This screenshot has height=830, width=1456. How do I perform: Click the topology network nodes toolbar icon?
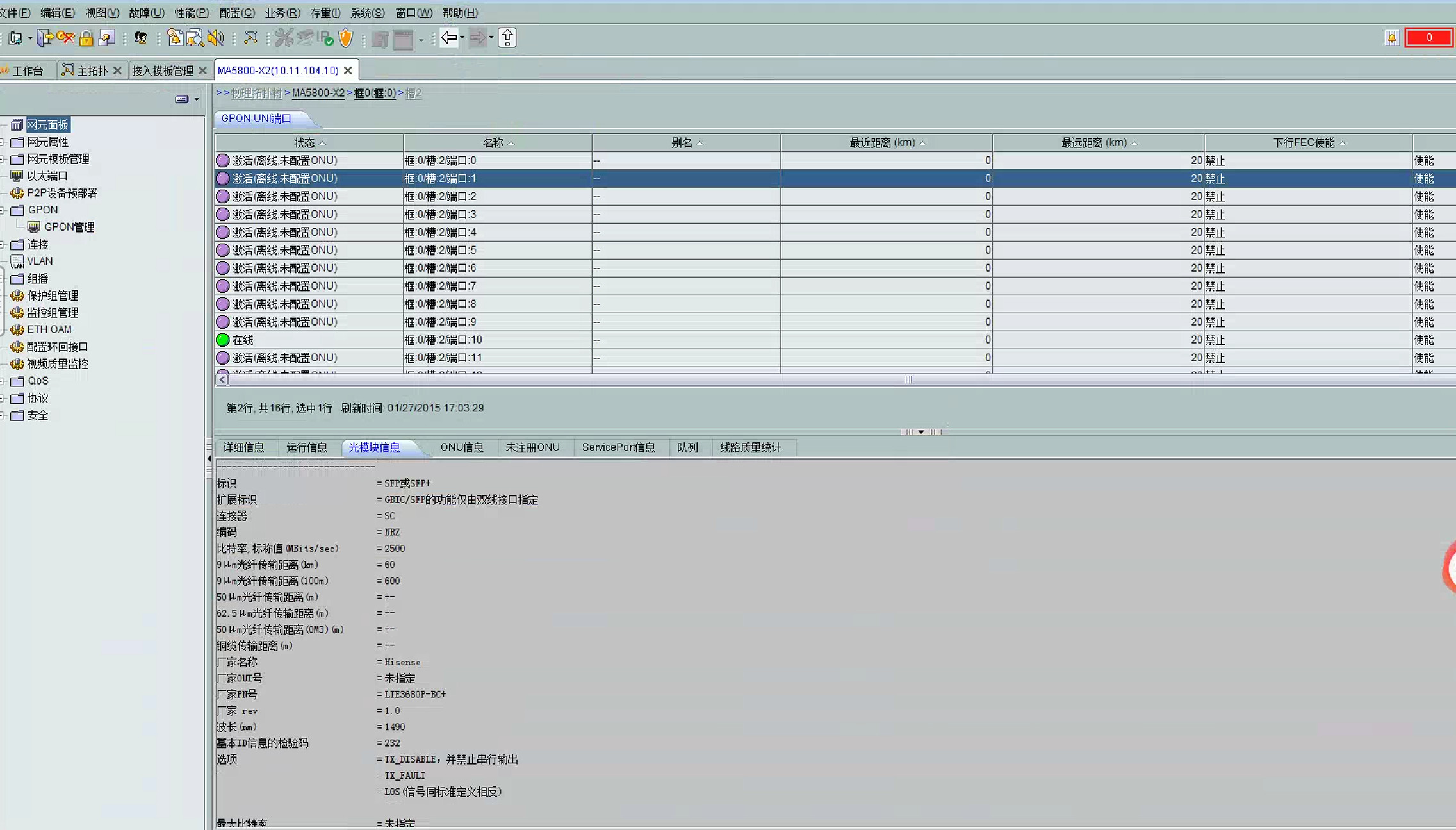click(250, 38)
